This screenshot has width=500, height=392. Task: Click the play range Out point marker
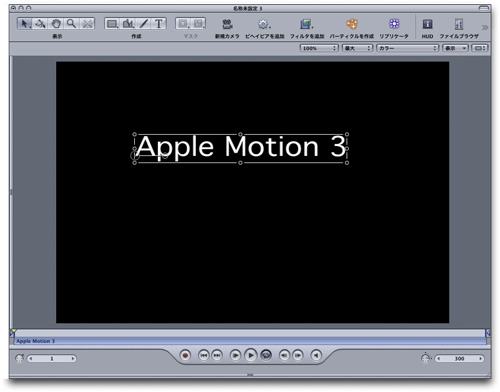point(488,332)
